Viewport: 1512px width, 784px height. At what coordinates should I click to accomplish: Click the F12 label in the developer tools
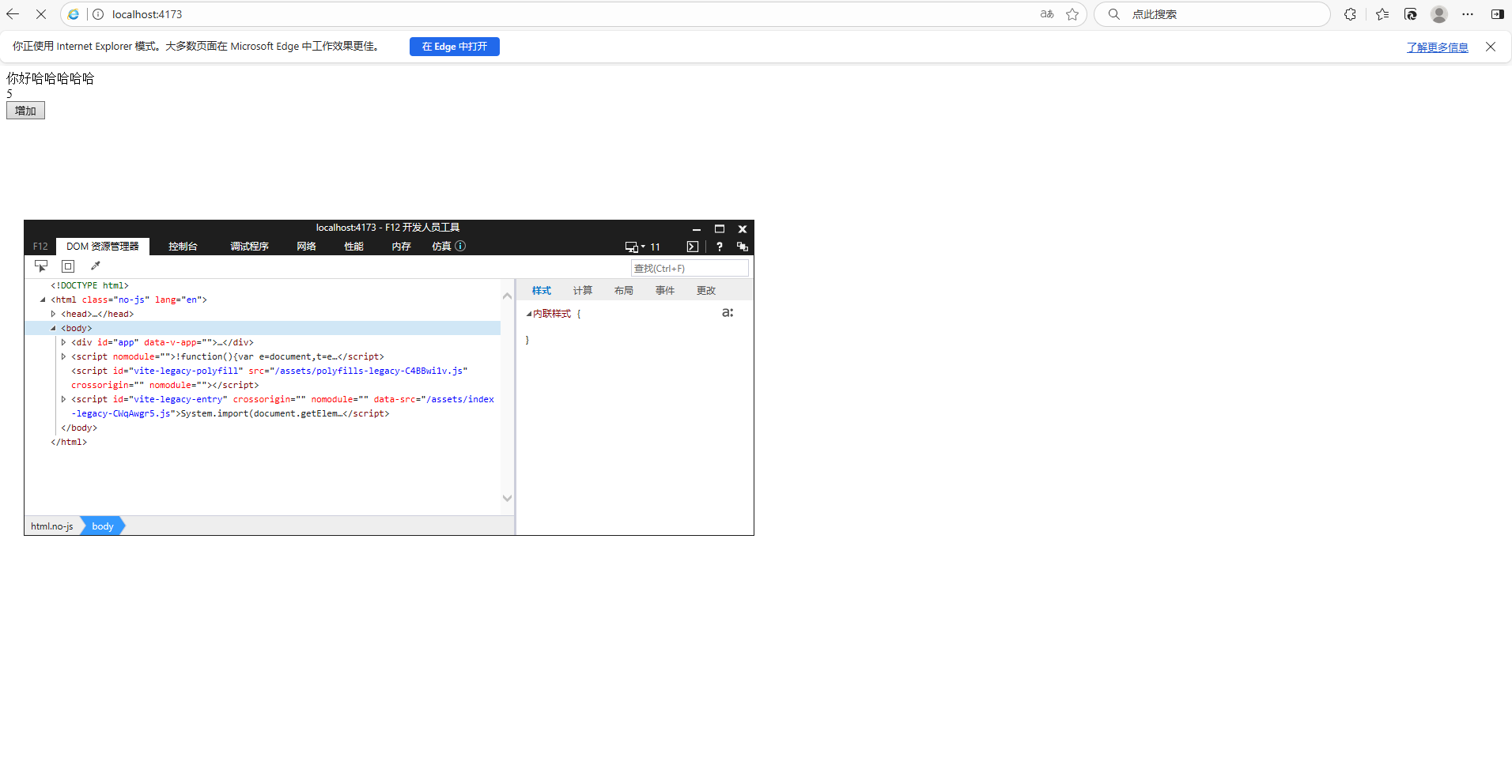click(x=40, y=247)
